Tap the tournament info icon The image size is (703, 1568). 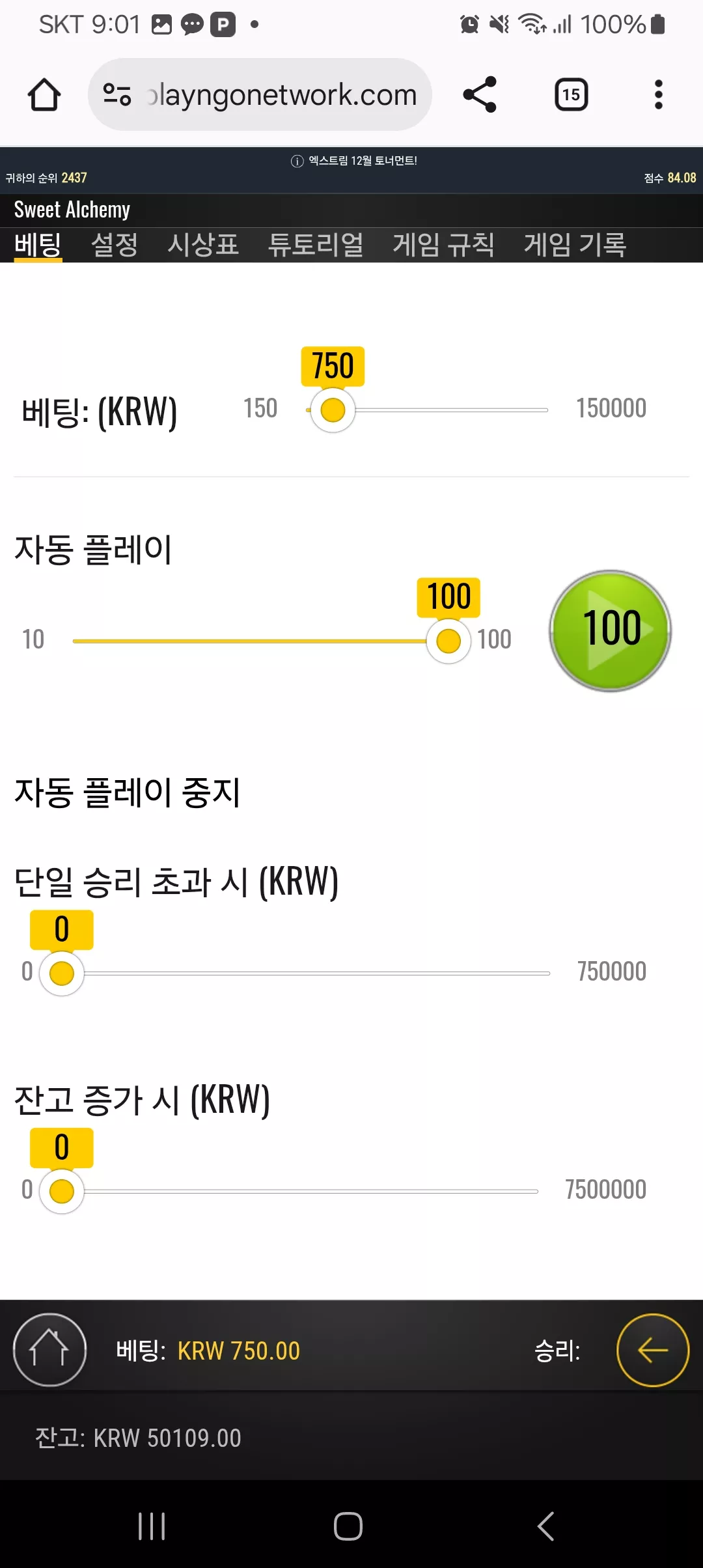coord(297,161)
